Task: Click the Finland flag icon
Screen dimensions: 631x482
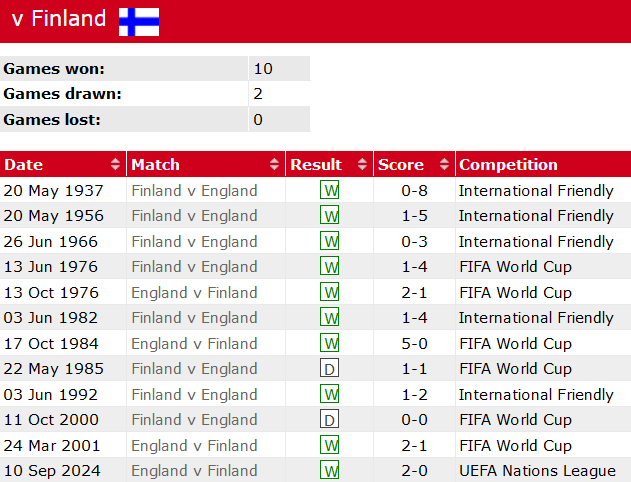Action: point(139,20)
